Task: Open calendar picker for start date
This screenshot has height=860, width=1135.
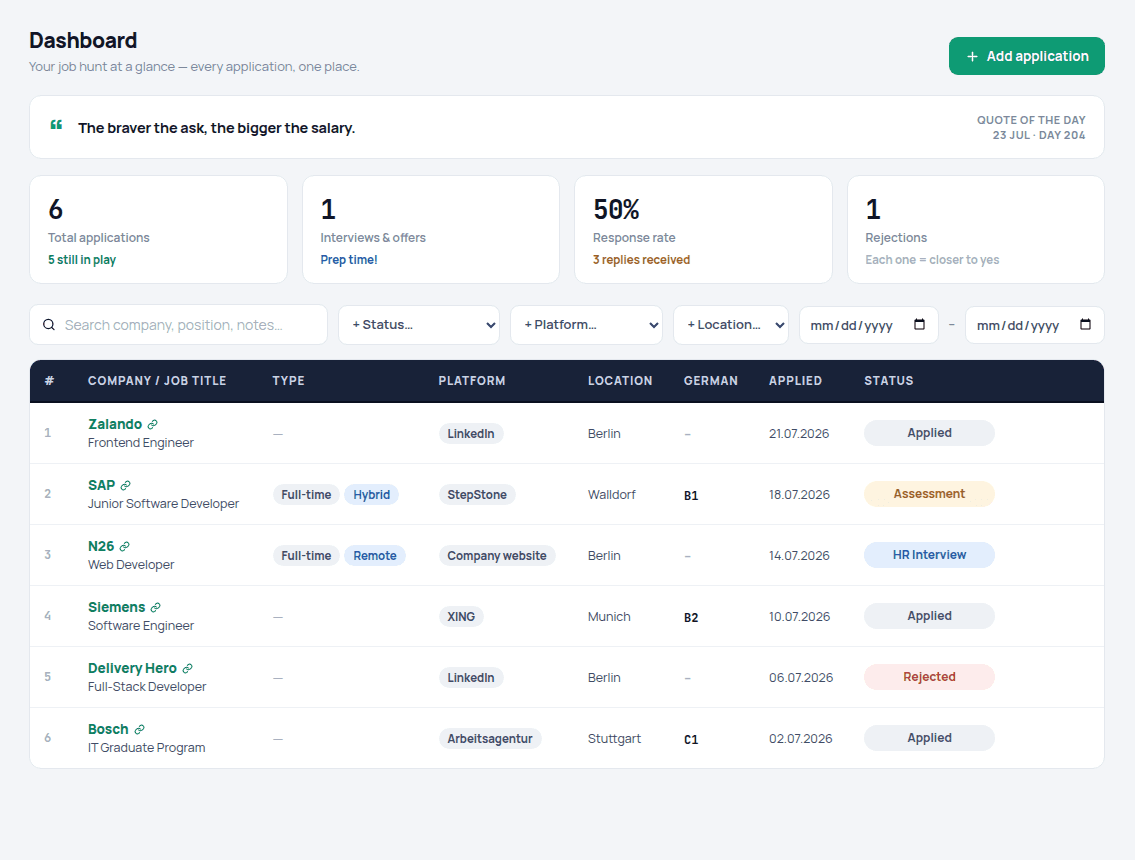Action: [919, 324]
